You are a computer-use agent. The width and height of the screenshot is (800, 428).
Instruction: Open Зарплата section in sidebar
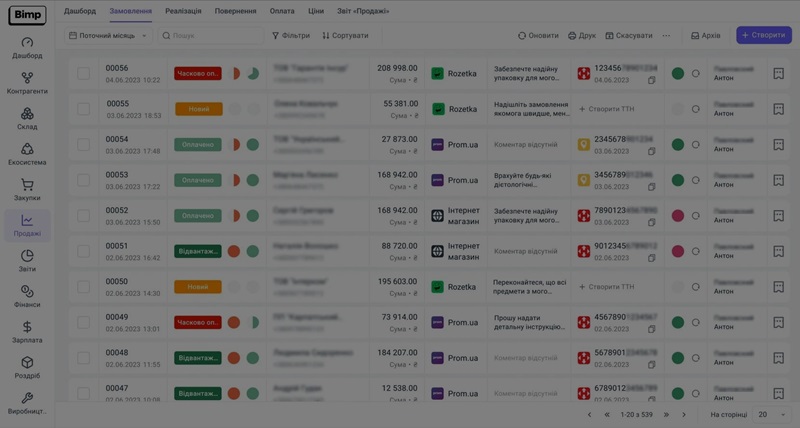click(x=27, y=332)
